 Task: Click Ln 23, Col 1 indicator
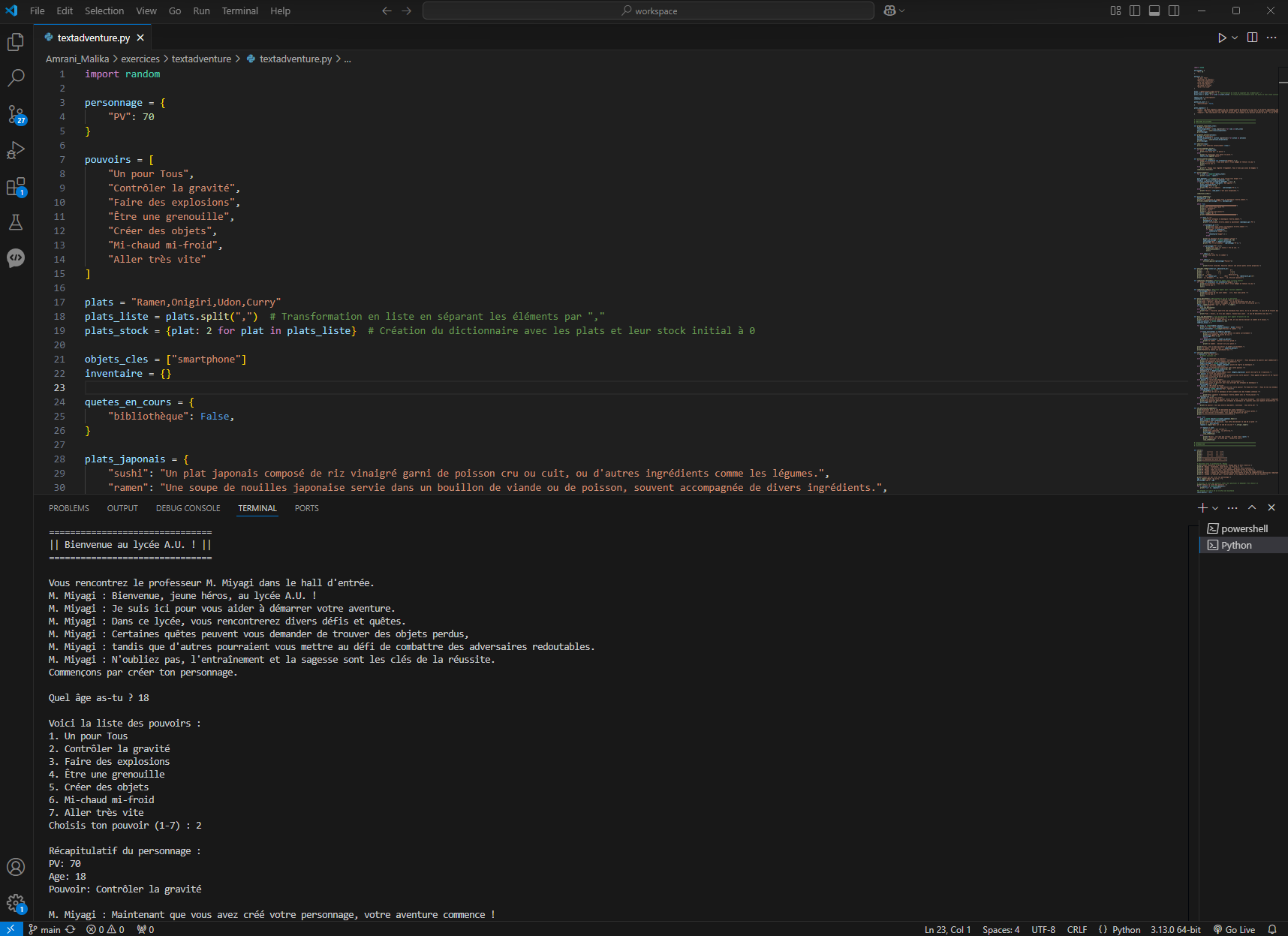(x=947, y=929)
